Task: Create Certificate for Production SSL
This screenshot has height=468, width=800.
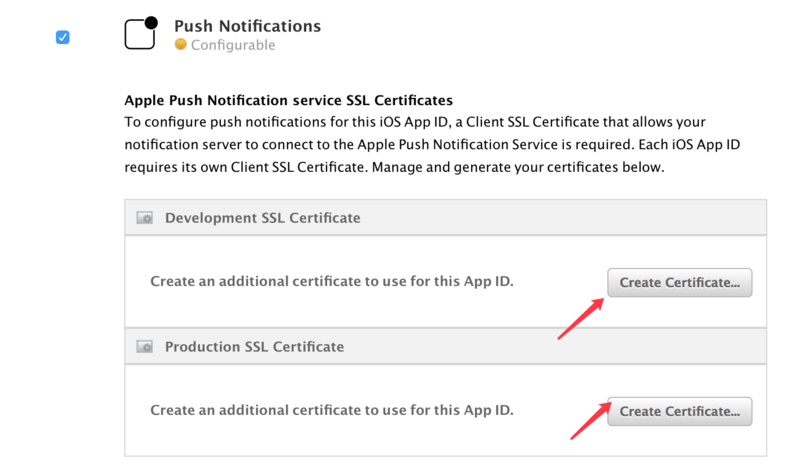Action: (680, 411)
